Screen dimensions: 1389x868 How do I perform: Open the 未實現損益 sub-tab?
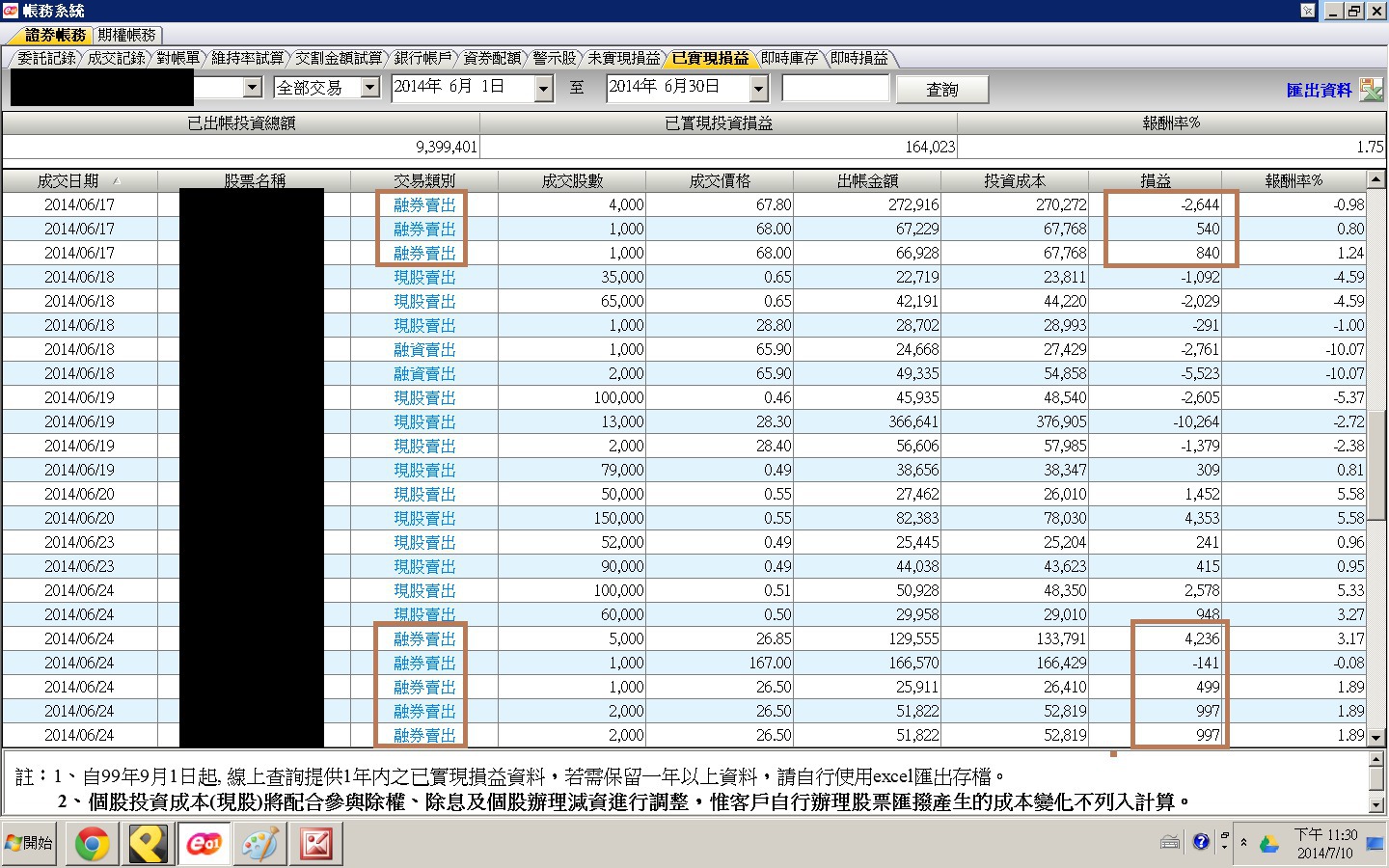[x=624, y=58]
